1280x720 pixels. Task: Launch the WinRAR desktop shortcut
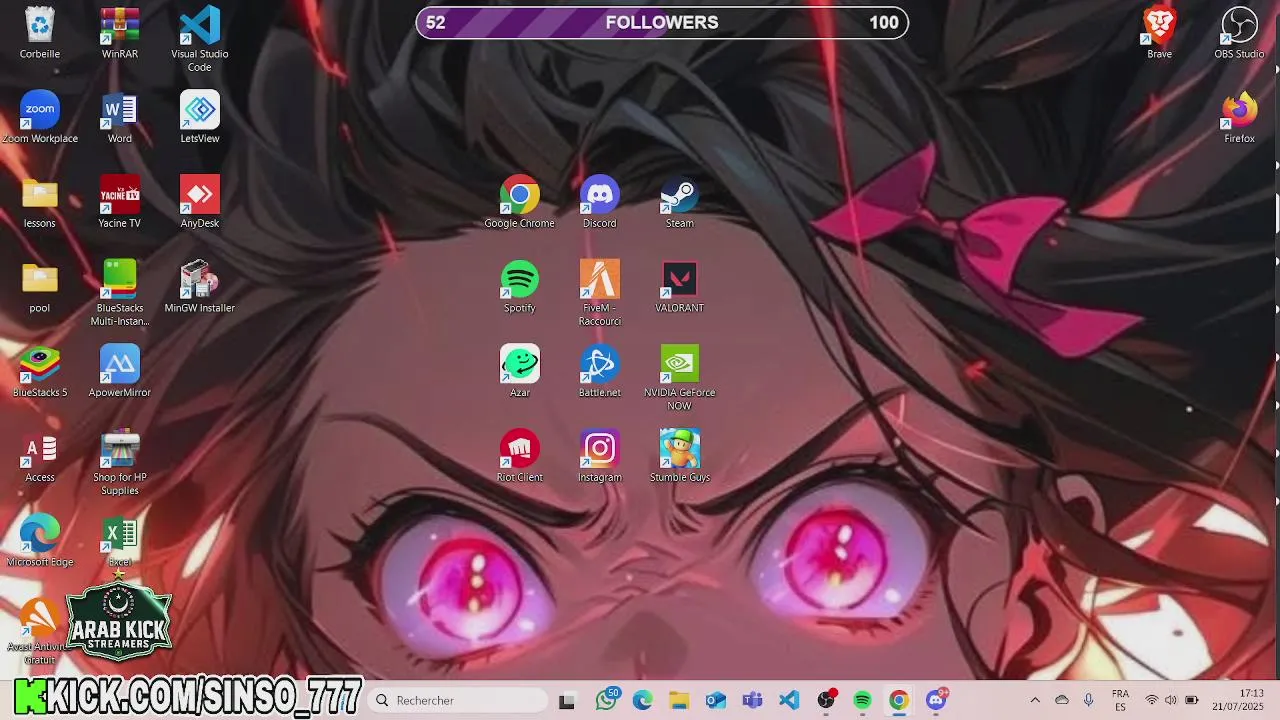coord(120,33)
